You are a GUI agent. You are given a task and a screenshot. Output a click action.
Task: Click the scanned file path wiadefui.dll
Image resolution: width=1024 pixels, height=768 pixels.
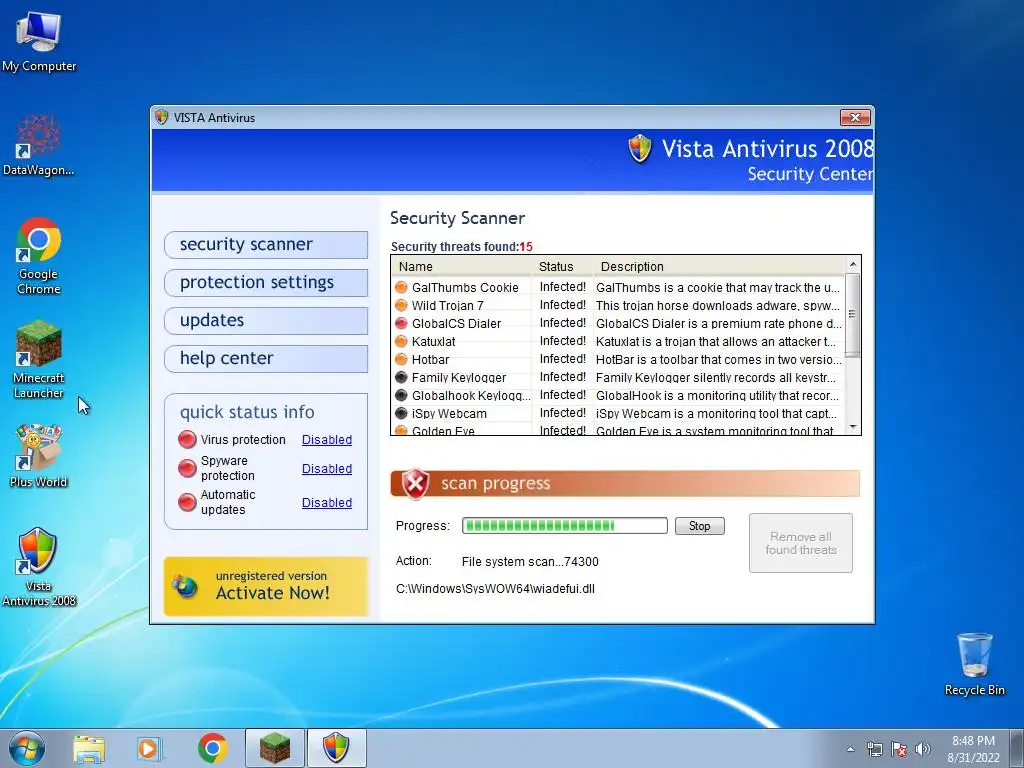point(495,588)
